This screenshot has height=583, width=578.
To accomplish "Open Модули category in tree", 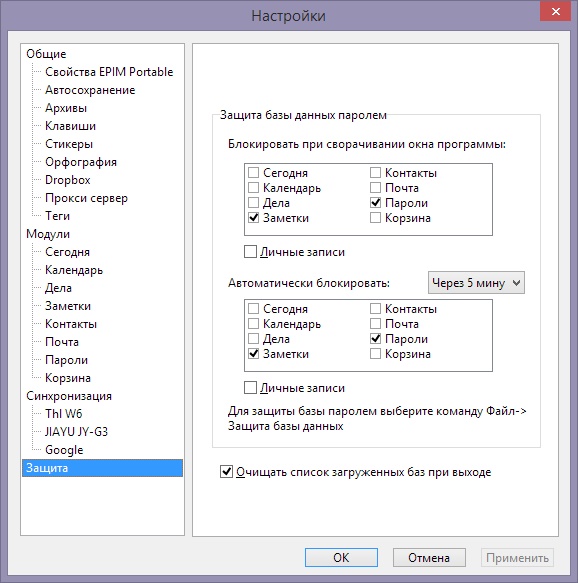I will [48, 234].
